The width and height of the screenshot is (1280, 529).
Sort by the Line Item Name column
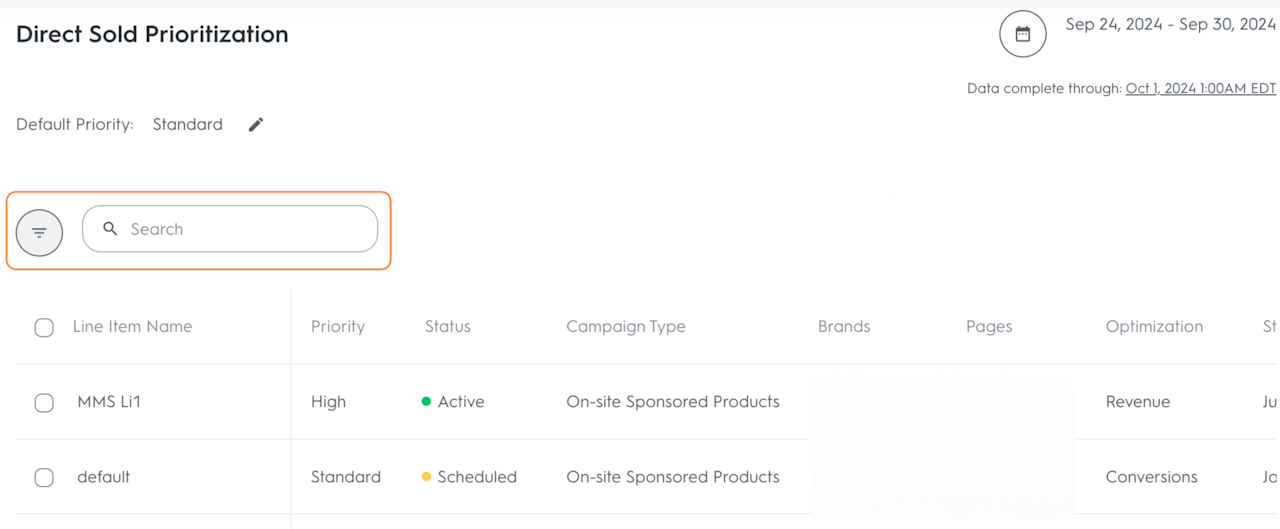tap(132, 327)
